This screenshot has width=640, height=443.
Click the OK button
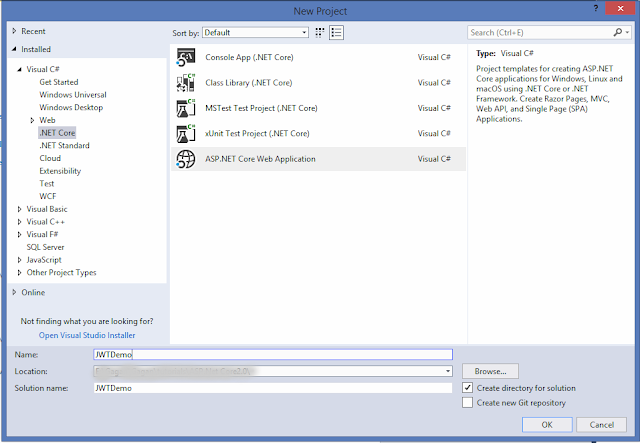[547, 425]
